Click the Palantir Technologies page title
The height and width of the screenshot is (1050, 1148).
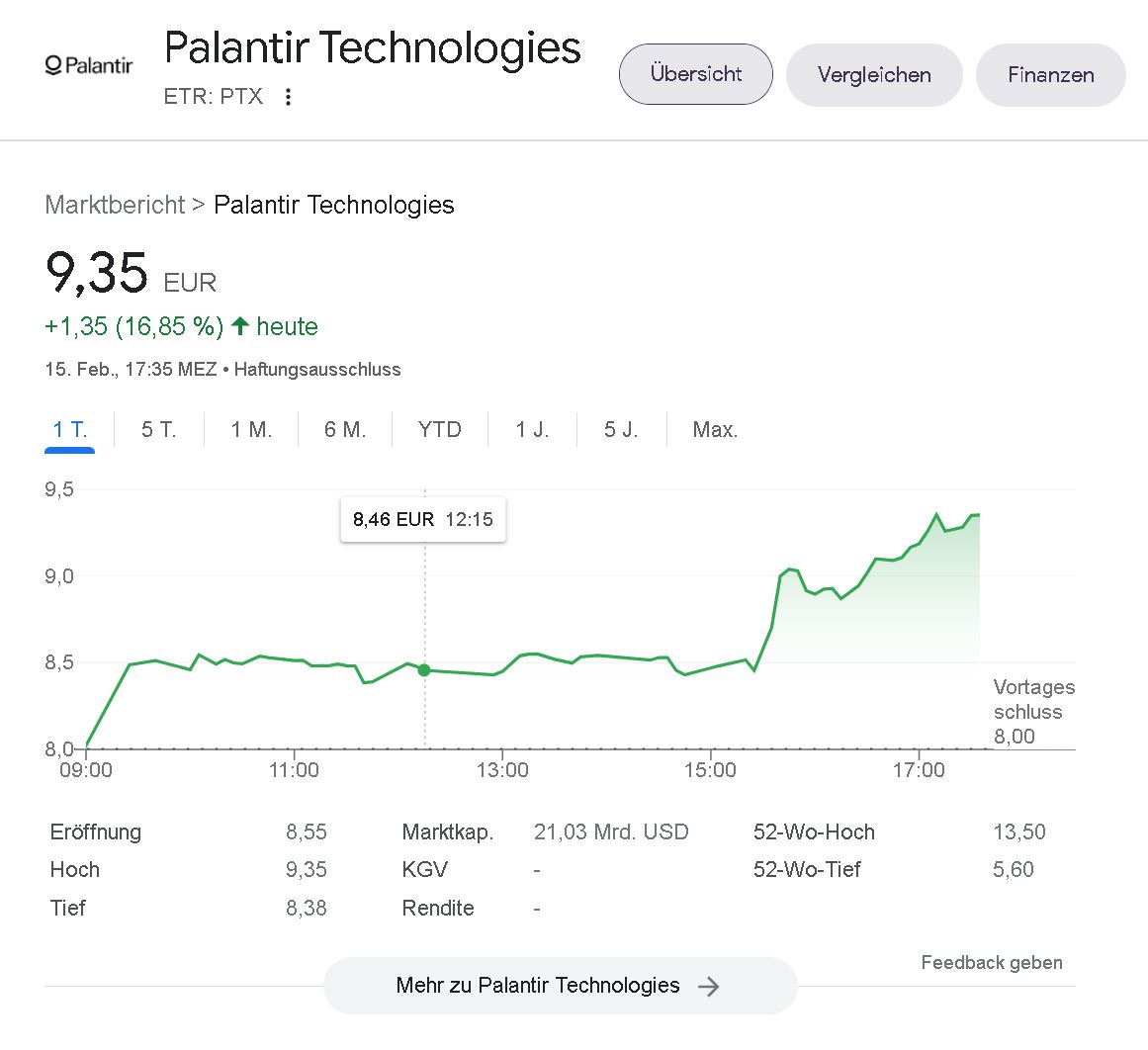tap(372, 47)
